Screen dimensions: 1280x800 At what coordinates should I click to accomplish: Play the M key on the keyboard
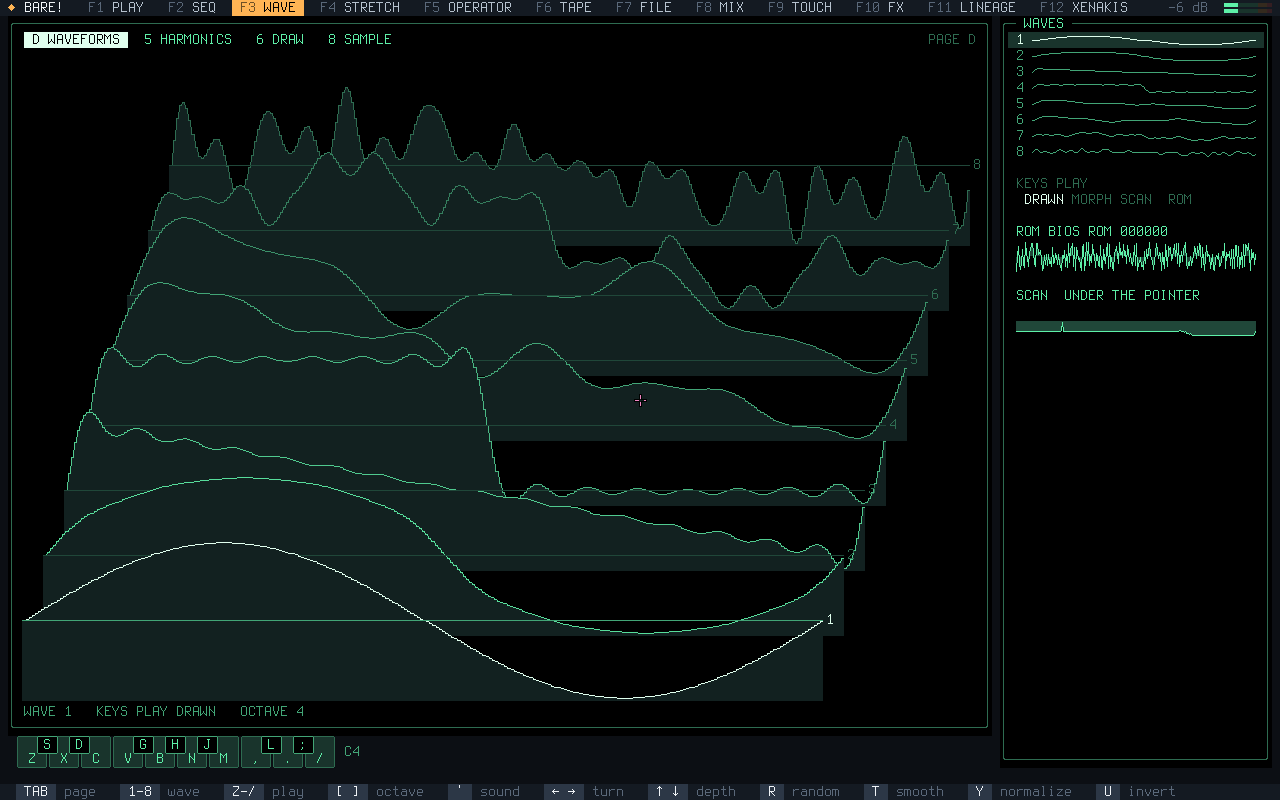tap(225, 758)
